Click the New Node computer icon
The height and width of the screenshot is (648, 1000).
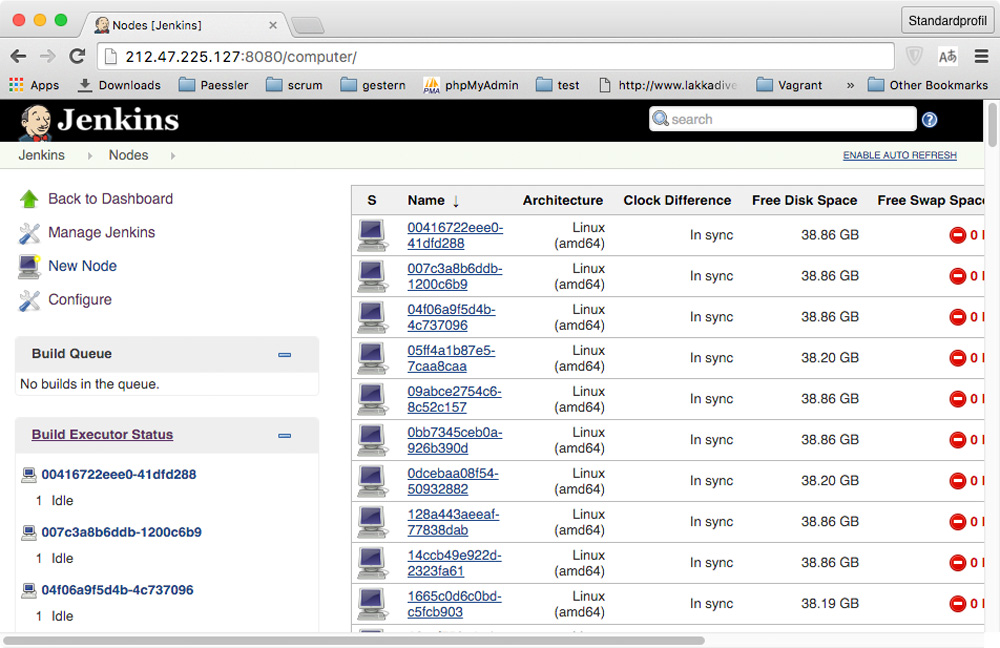tap(29, 266)
